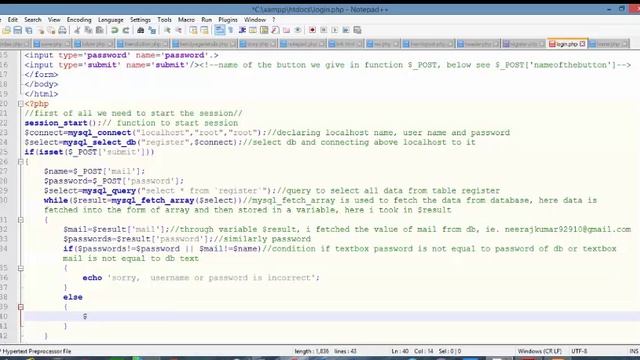The height and width of the screenshot is (360, 640).
Task: Open the Settings menu
Action: (x=140, y=20)
